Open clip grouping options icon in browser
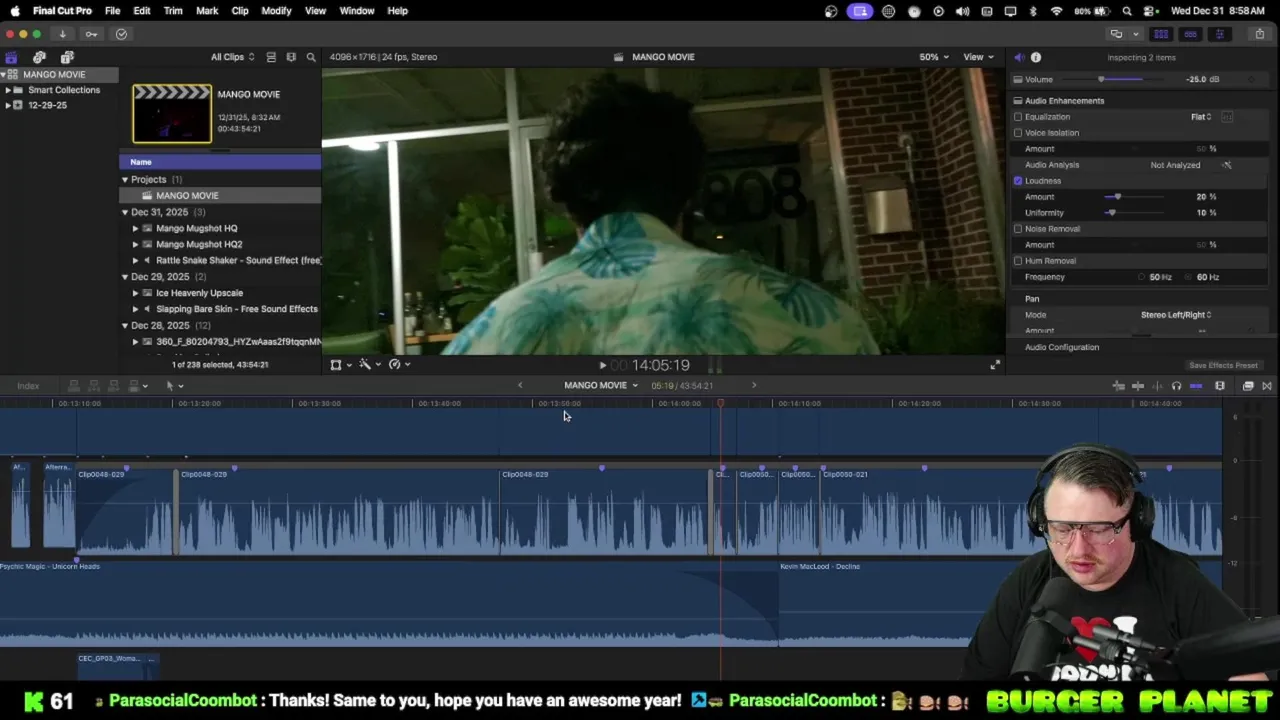Image resolution: width=1280 pixels, height=720 pixels. [x=291, y=57]
